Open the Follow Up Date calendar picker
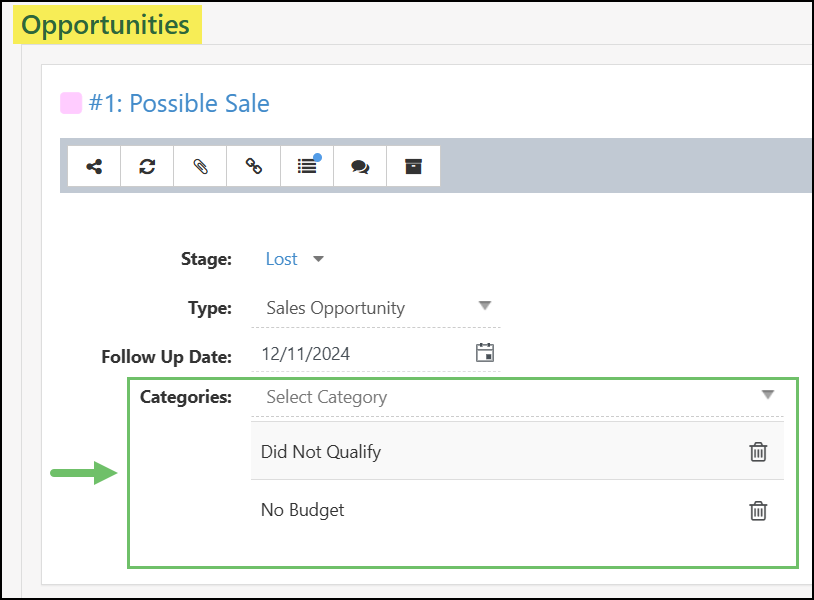 tap(485, 353)
